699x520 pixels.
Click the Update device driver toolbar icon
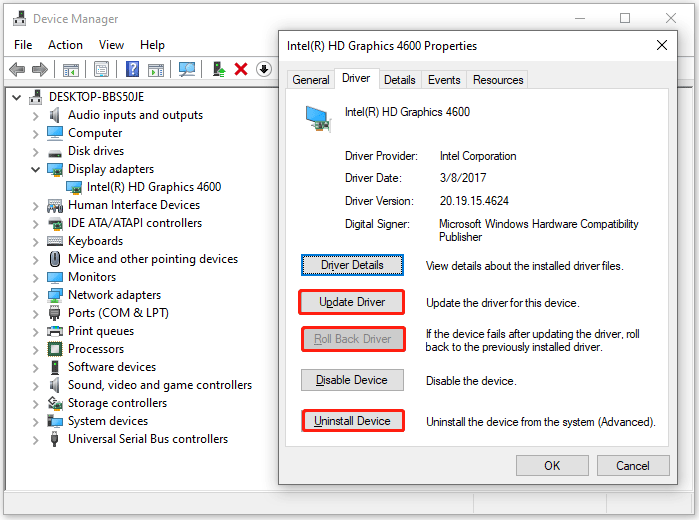pyautogui.click(x=218, y=70)
